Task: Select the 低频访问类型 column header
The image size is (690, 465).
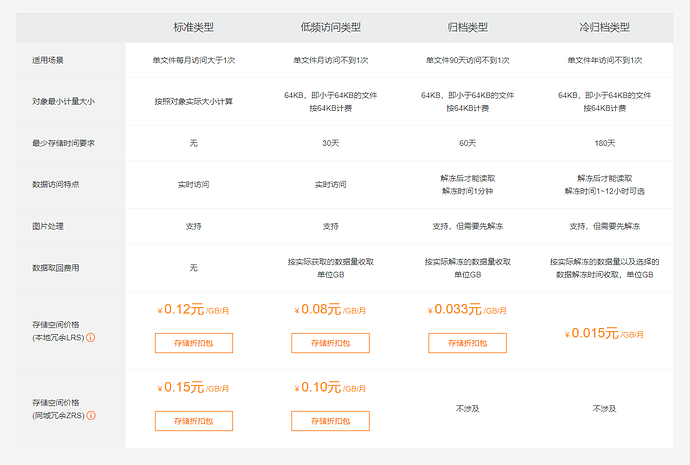Action: [330, 27]
